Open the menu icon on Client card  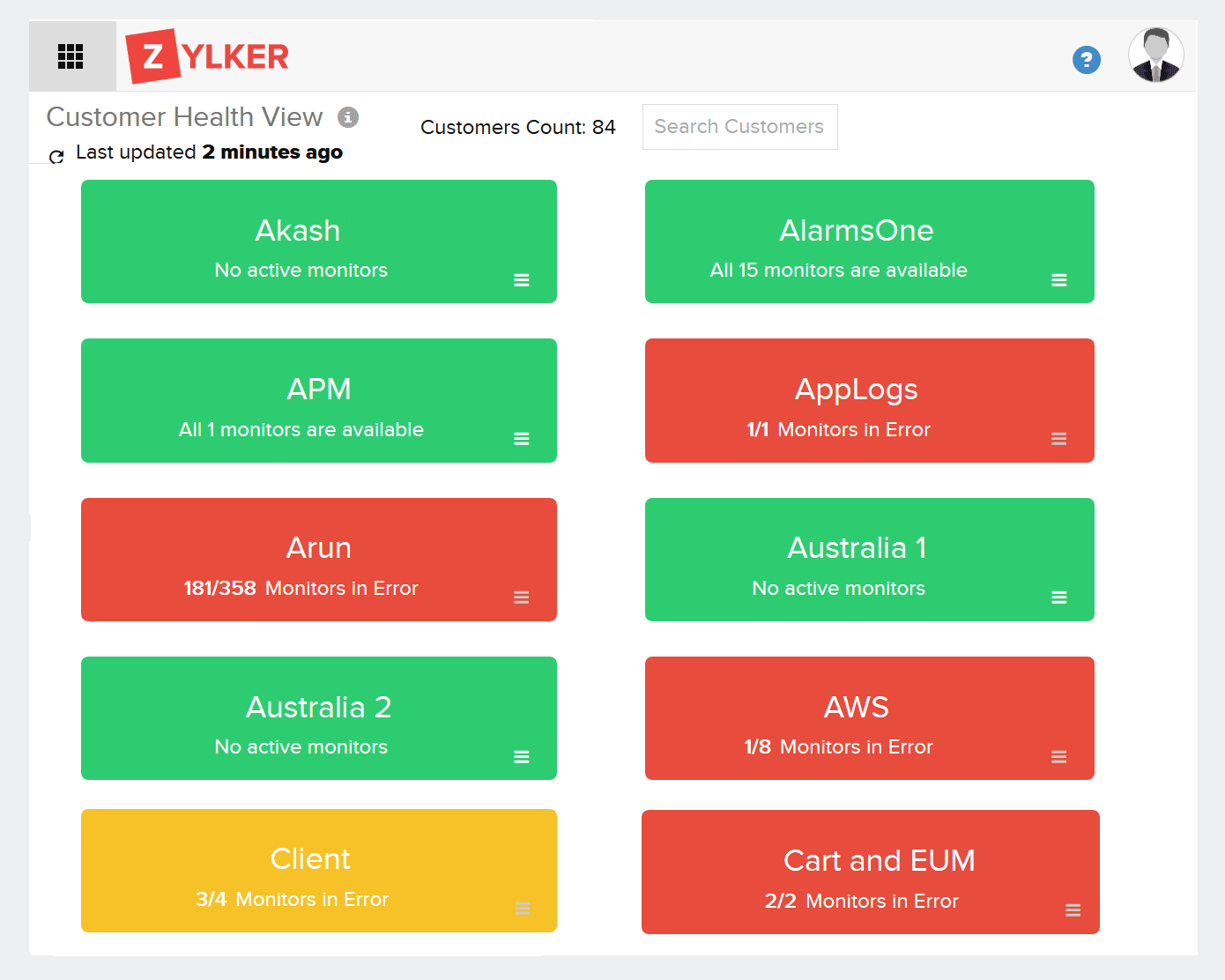click(523, 909)
